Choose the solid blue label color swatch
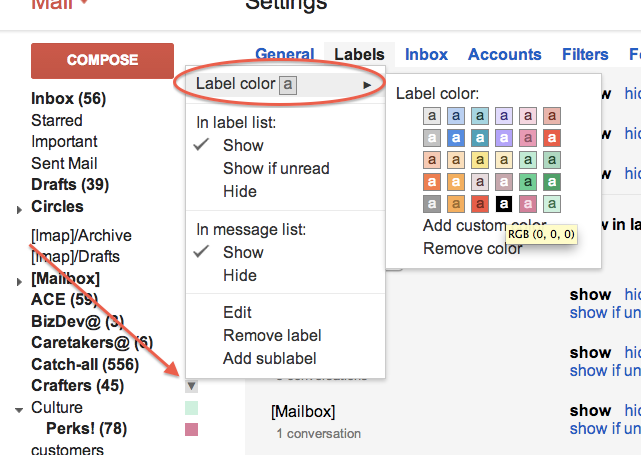Screen dimensions: 641x455 (456, 138)
